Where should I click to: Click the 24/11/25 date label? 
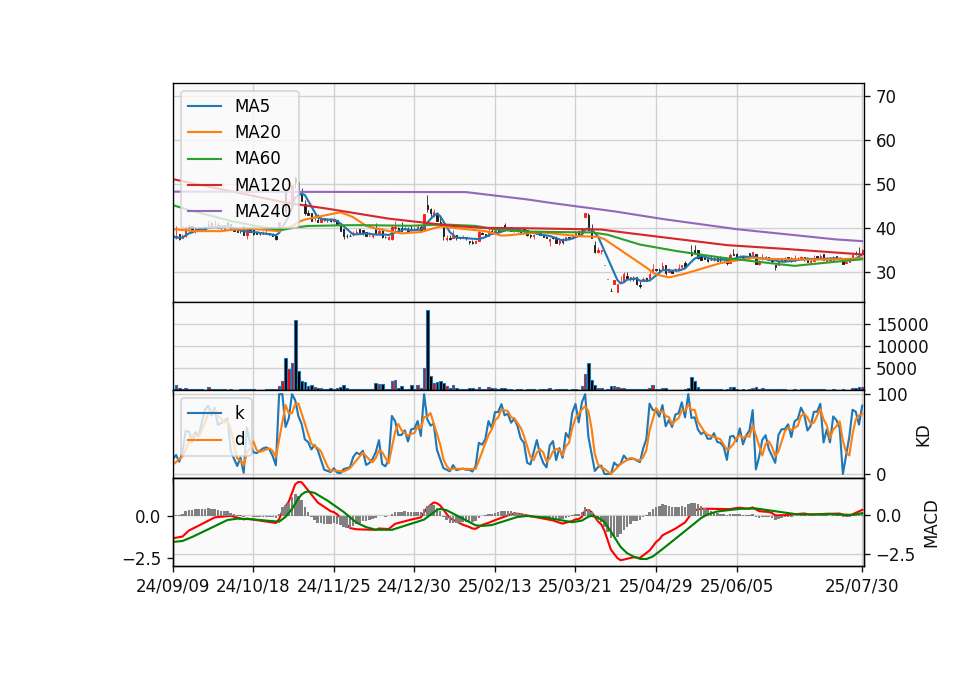(334, 586)
